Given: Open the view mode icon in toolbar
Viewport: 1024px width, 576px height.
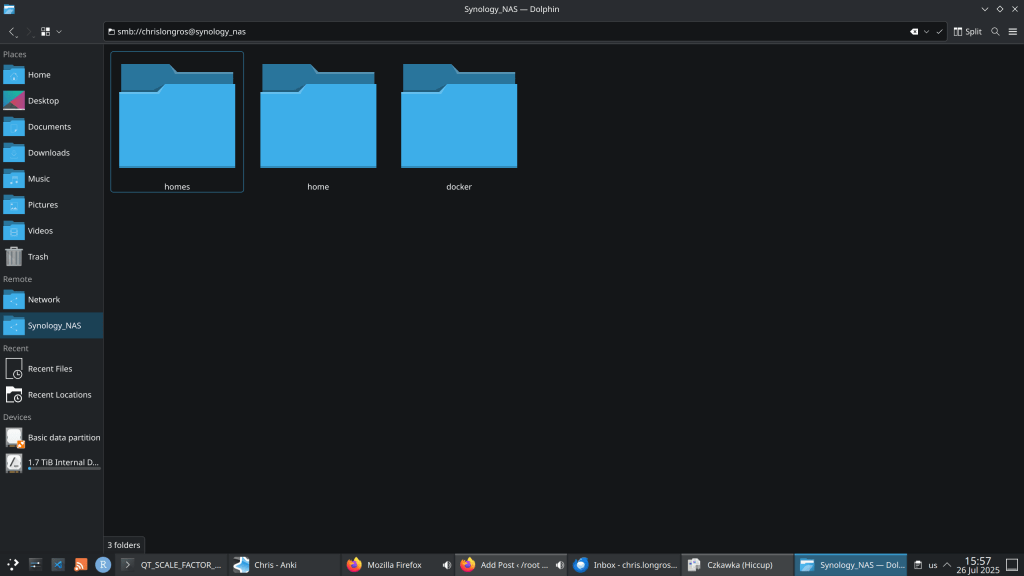Looking at the screenshot, I should pos(46,32).
